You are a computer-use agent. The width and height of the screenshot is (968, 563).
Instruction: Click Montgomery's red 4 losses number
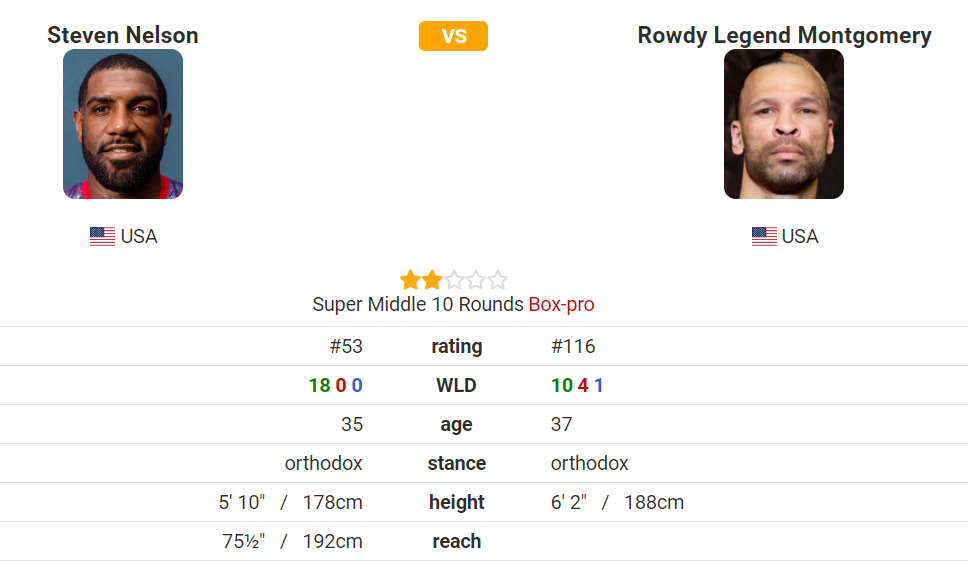coord(583,385)
